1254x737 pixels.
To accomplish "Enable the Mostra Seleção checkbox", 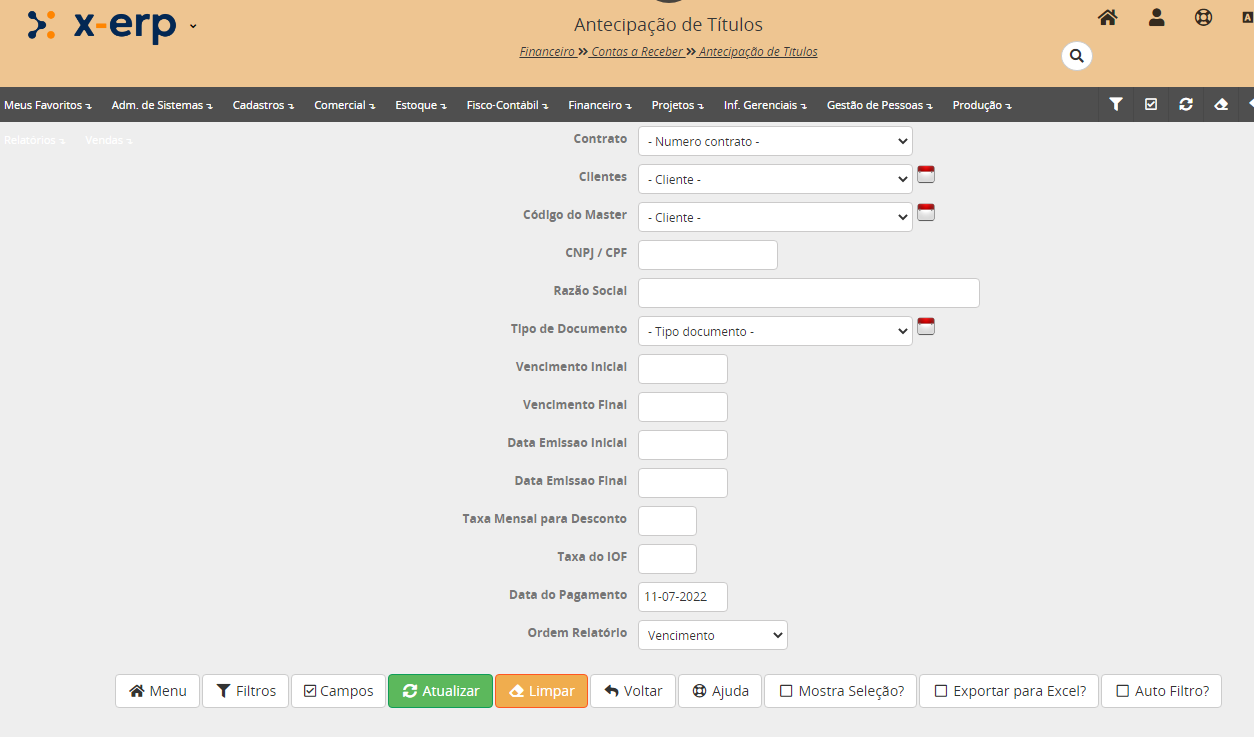I will (786, 691).
